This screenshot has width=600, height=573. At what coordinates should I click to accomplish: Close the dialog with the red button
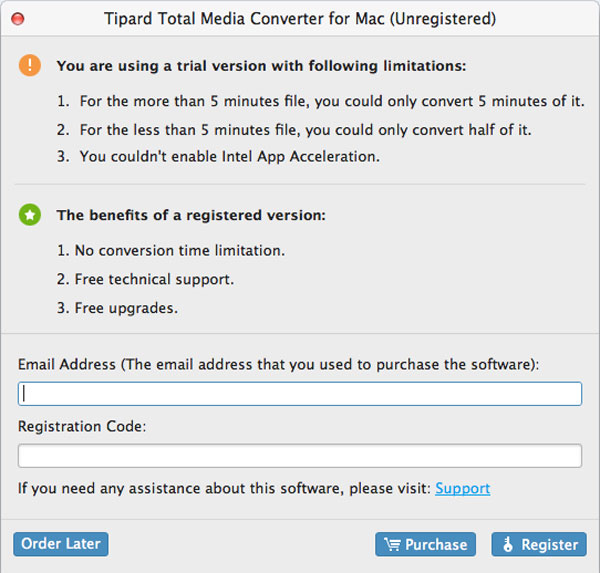[18, 18]
